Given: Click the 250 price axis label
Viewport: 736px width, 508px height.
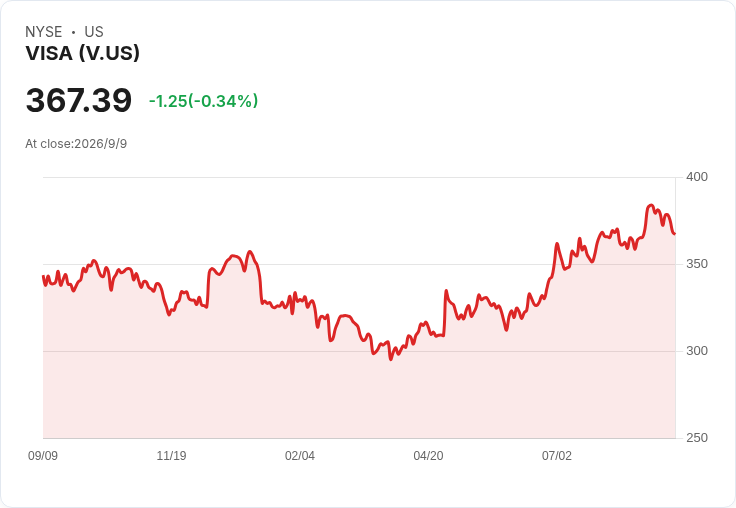Looking at the screenshot, I should click(x=697, y=438).
